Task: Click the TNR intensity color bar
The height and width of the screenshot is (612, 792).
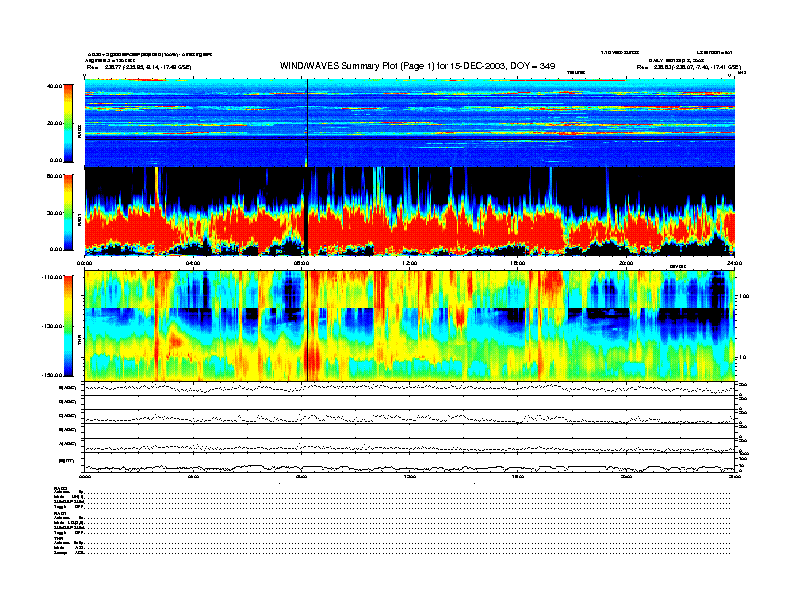Action: coord(68,326)
